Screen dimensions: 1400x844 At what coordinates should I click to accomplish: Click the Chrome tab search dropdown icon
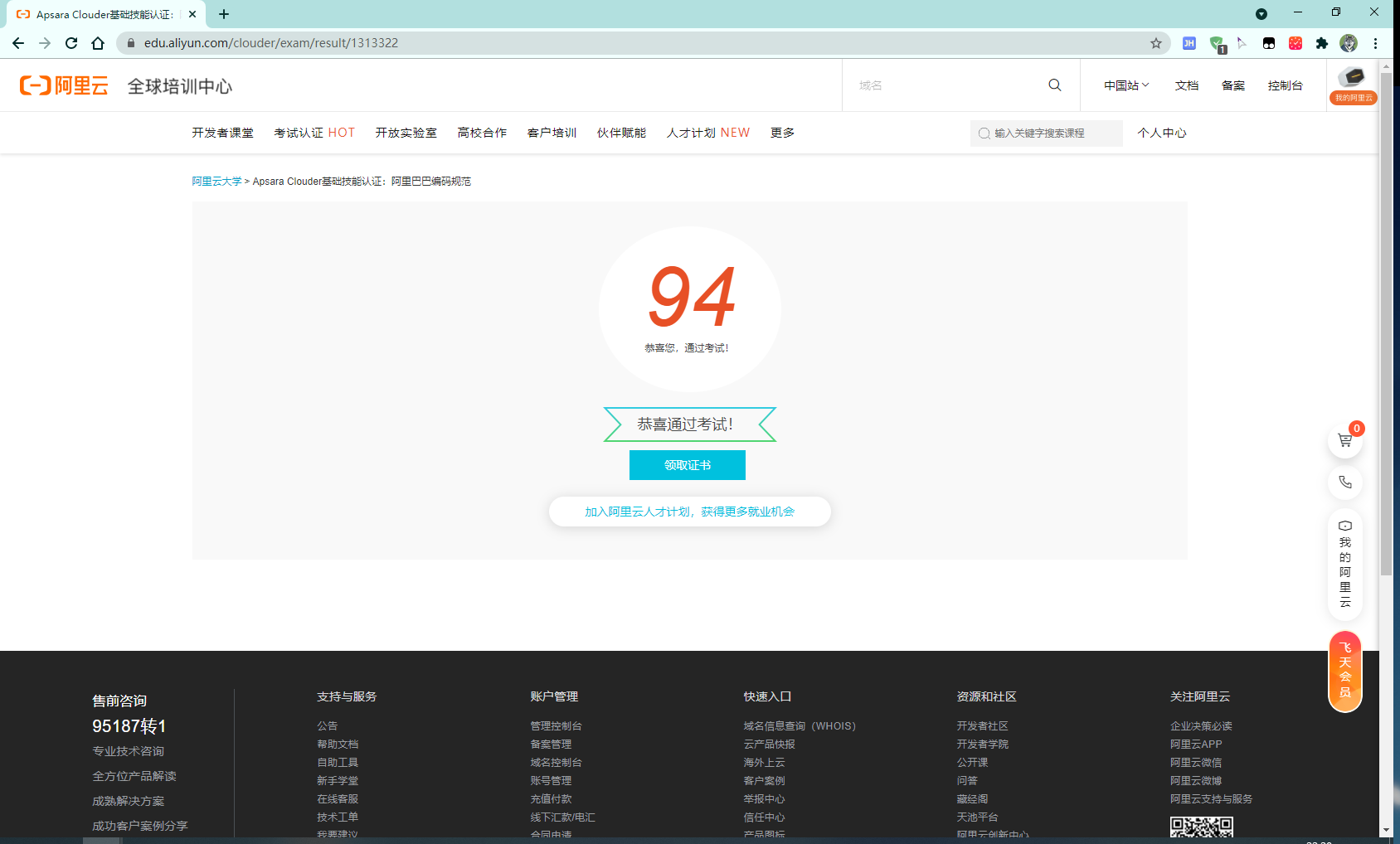click(x=1261, y=14)
